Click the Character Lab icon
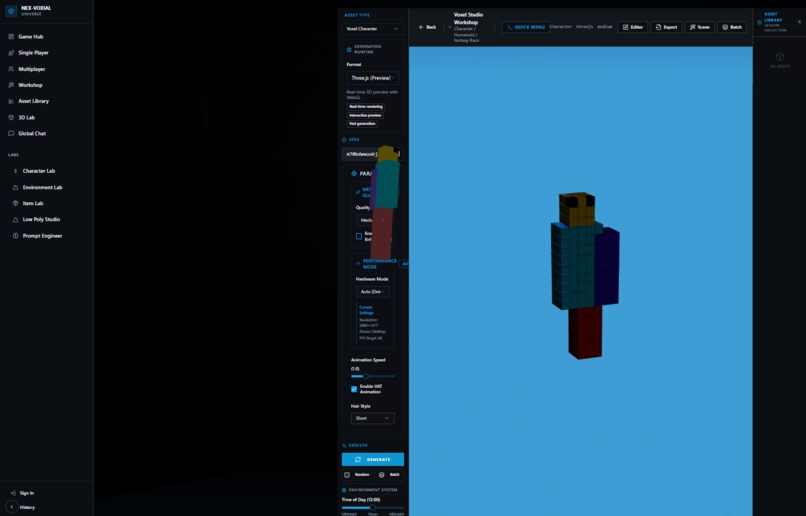Viewport: 806px width, 516px height. click(15, 171)
